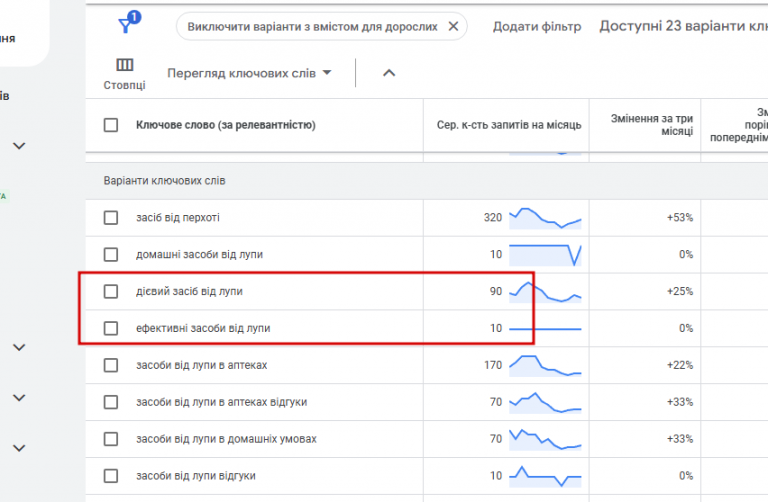Expand the first sidebar chevron section
The height and width of the screenshot is (502, 768).
(x=19, y=146)
